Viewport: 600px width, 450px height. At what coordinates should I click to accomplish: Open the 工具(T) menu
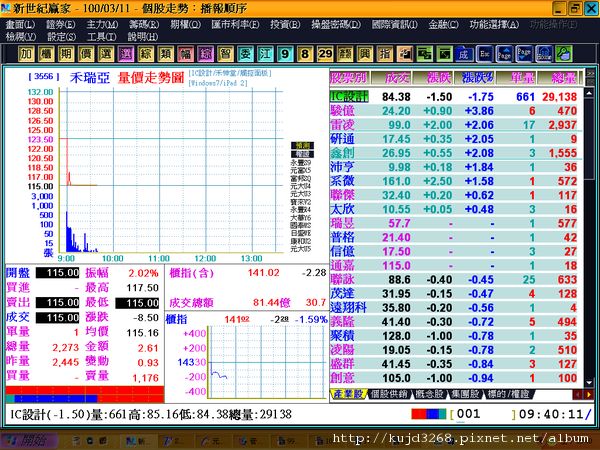point(102,37)
